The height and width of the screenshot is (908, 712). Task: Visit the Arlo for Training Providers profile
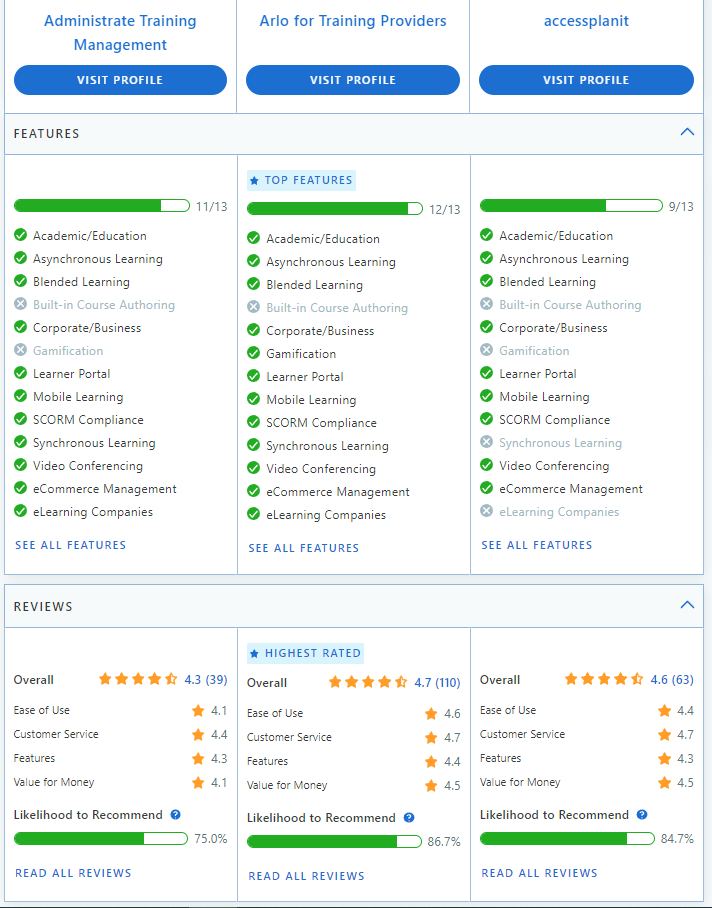pyautogui.click(x=353, y=80)
